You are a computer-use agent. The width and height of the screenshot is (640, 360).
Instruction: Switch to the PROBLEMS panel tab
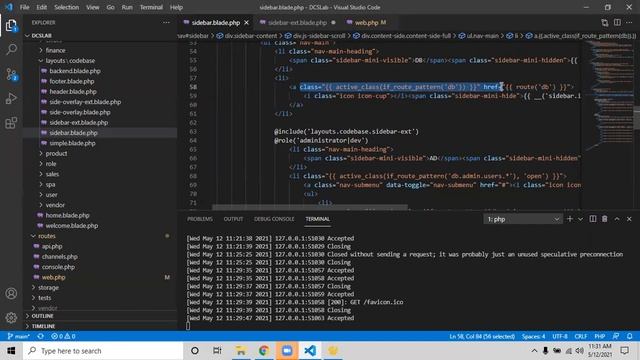tap(200, 219)
